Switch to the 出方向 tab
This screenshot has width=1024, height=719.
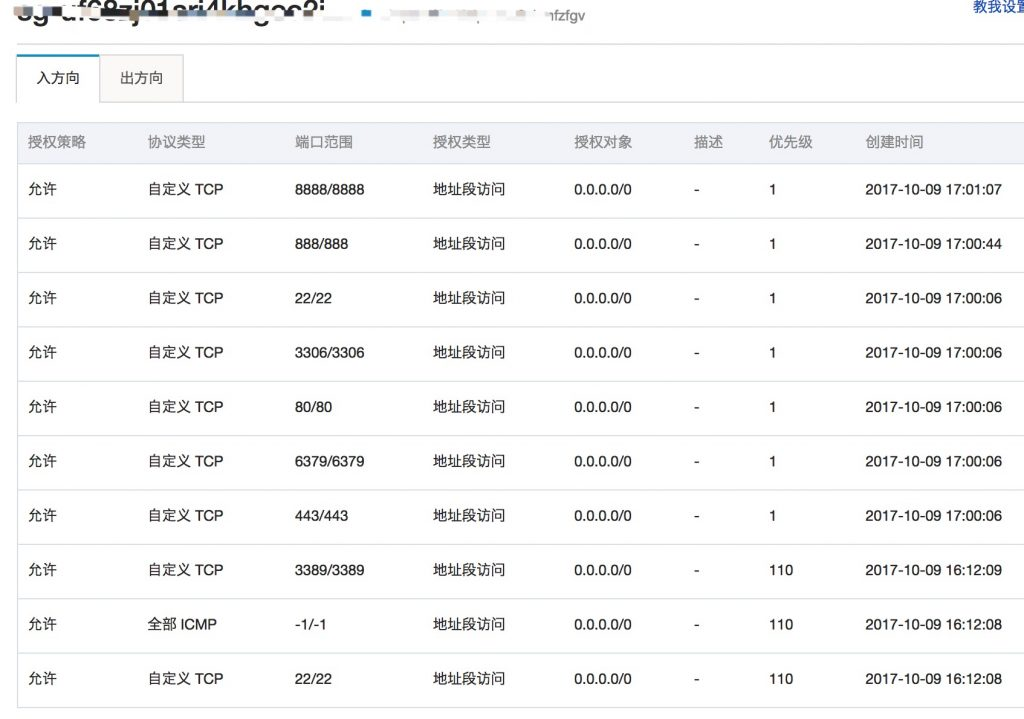142,78
